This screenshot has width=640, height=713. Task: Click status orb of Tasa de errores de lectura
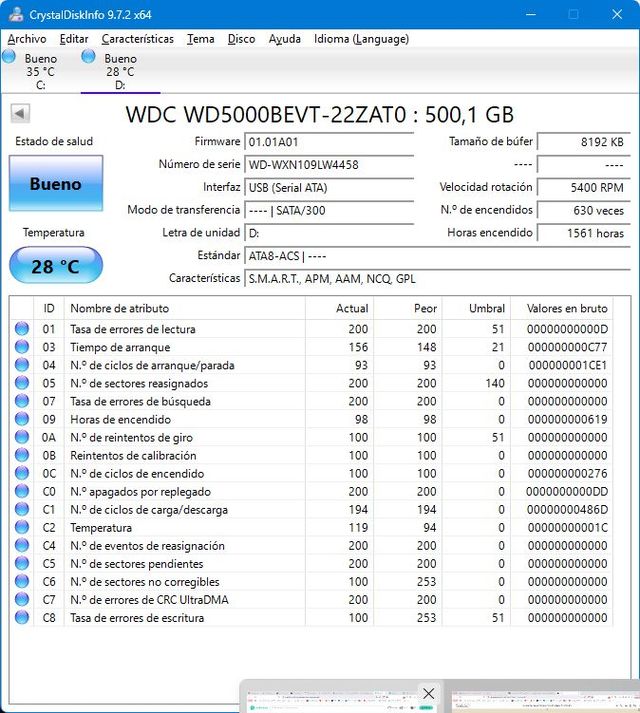tap(22, 328)
